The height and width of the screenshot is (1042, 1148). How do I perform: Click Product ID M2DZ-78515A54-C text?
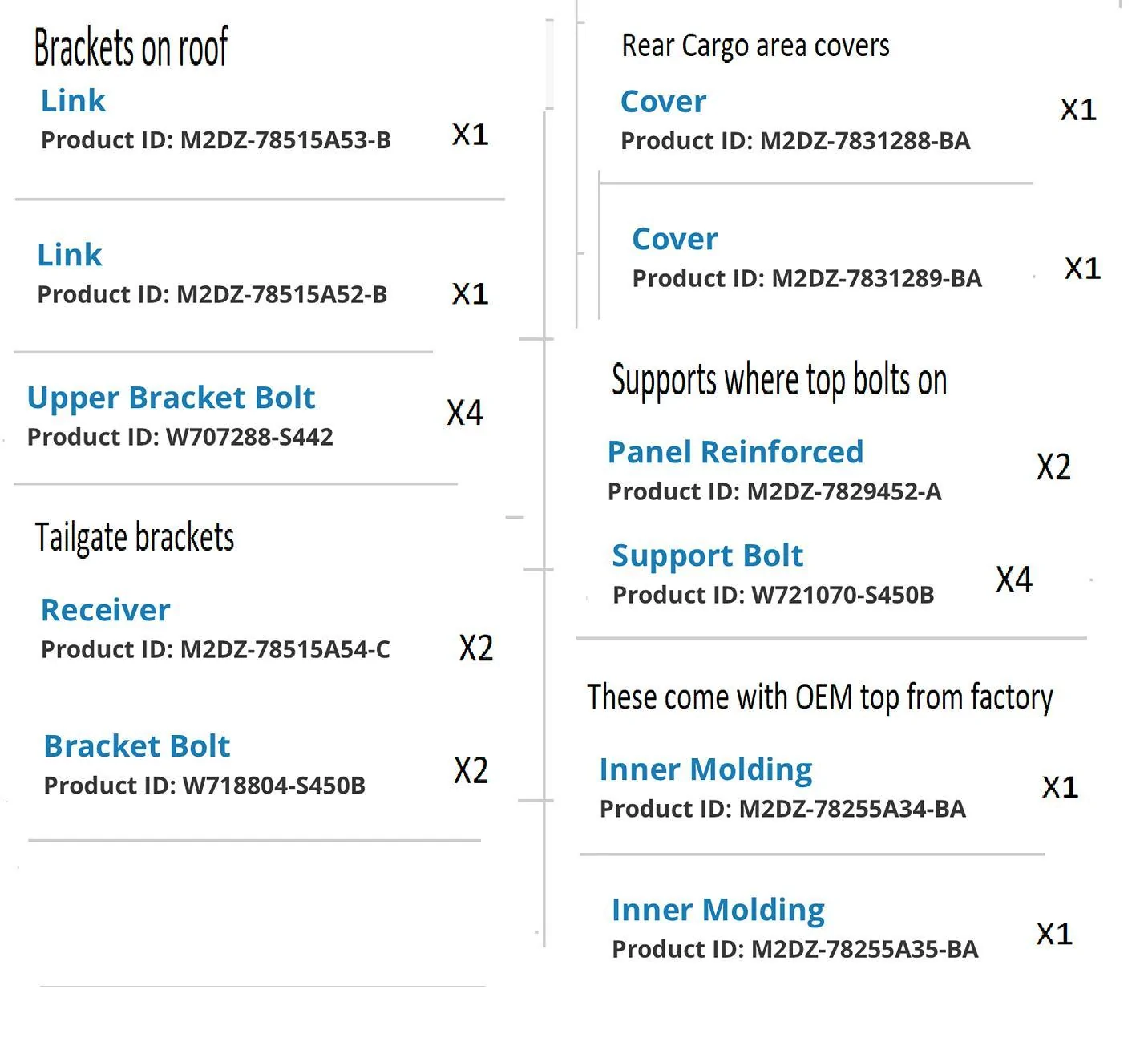(x=216, y=649)
